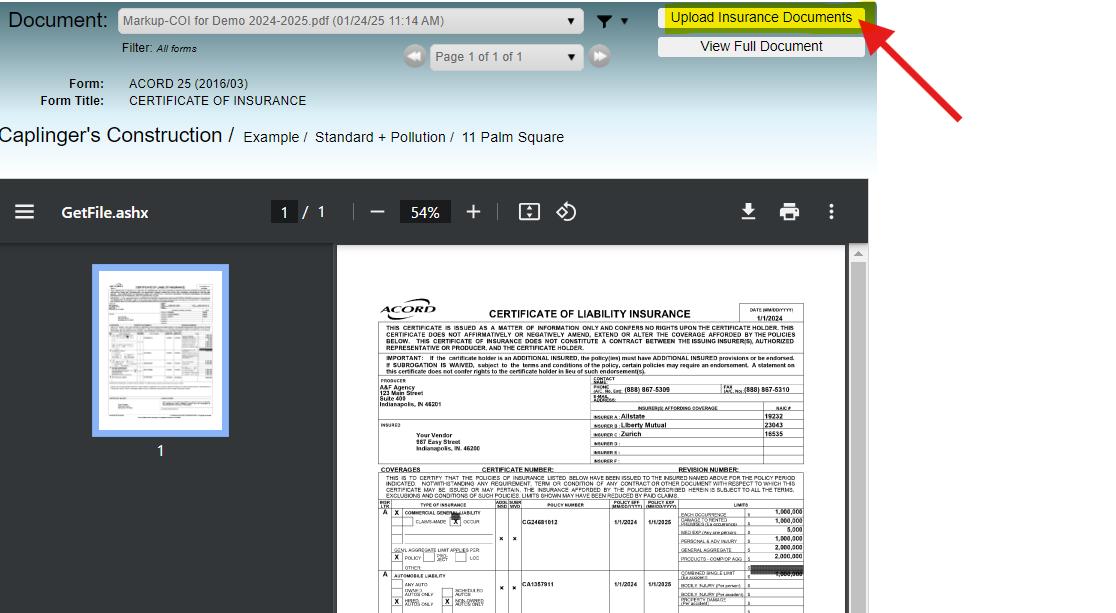The image size is (1116, 613).
Task: Print the certificate document
Action: point(790,212)
